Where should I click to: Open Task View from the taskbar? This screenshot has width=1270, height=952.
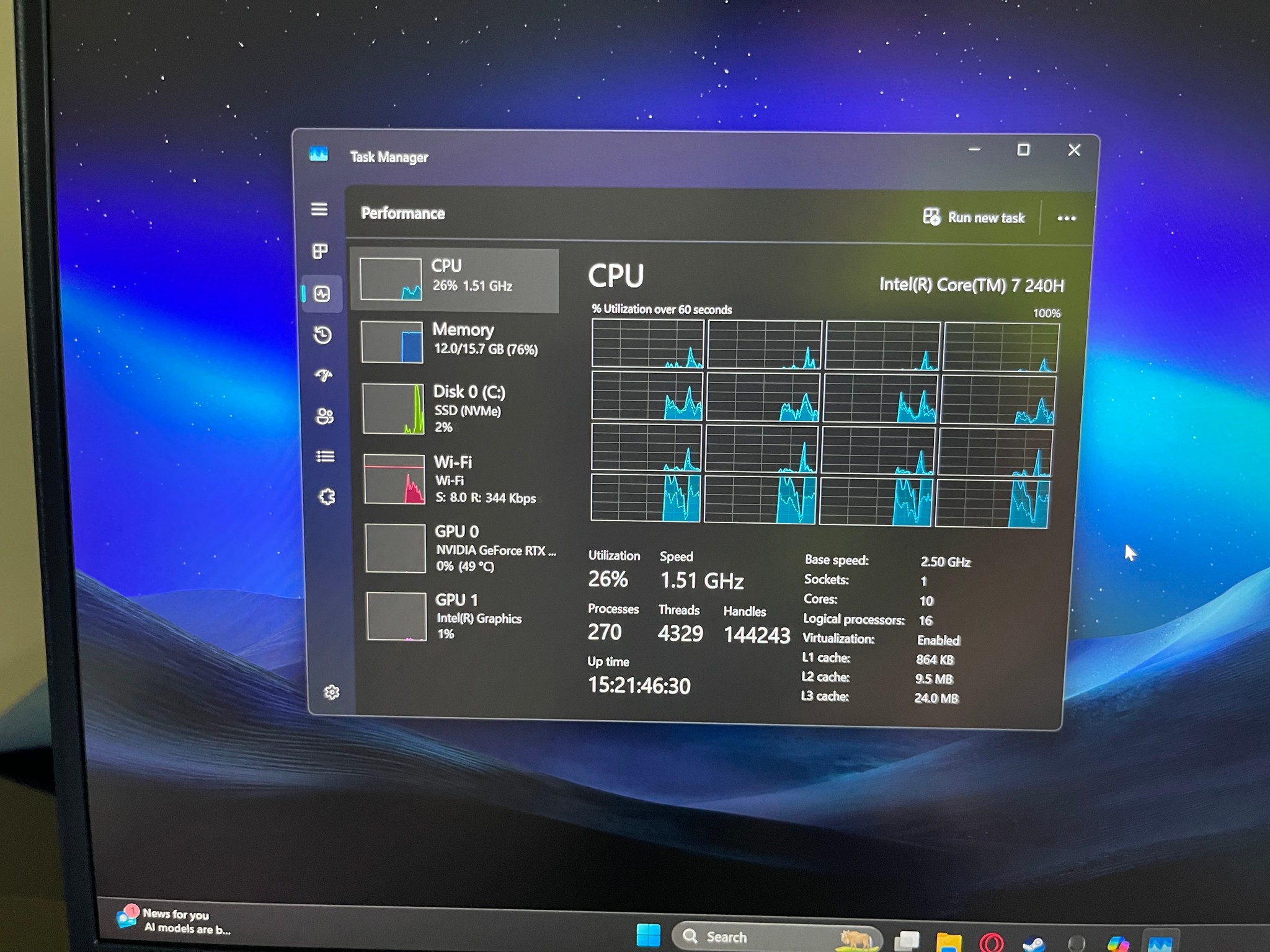(x=907, y=941)
